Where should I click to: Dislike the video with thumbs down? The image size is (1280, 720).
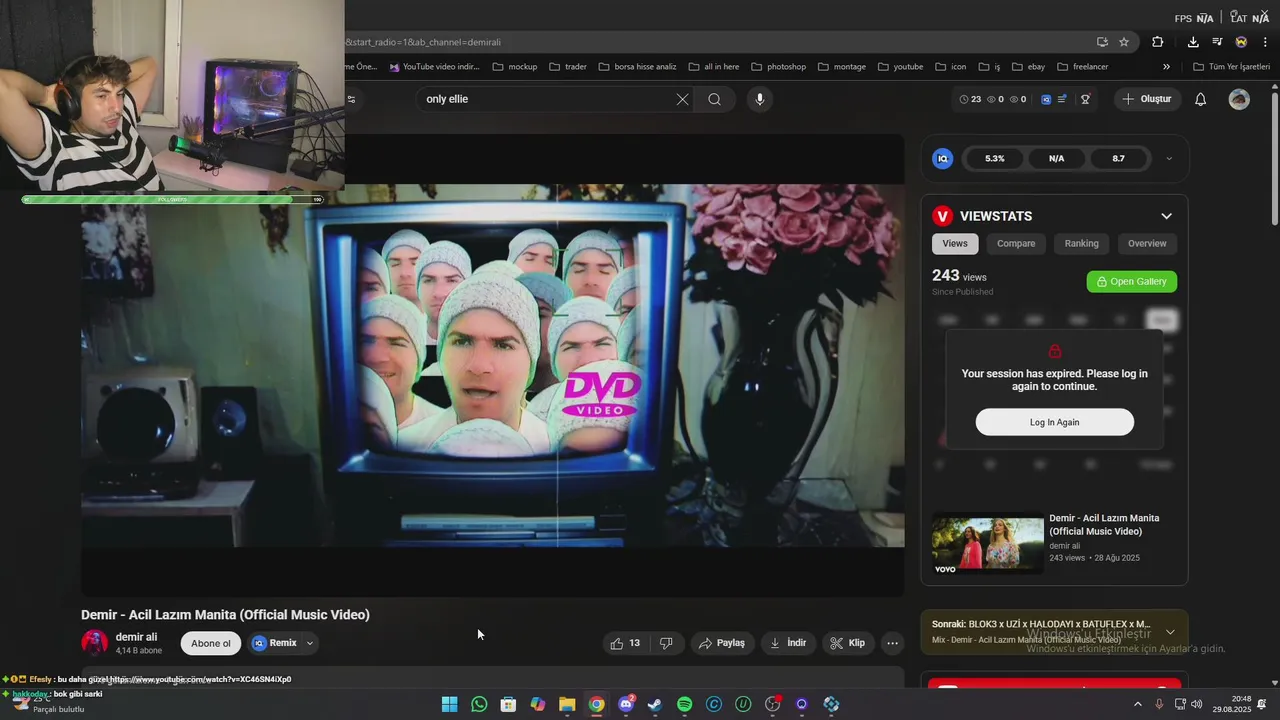(x=666, y=643)
